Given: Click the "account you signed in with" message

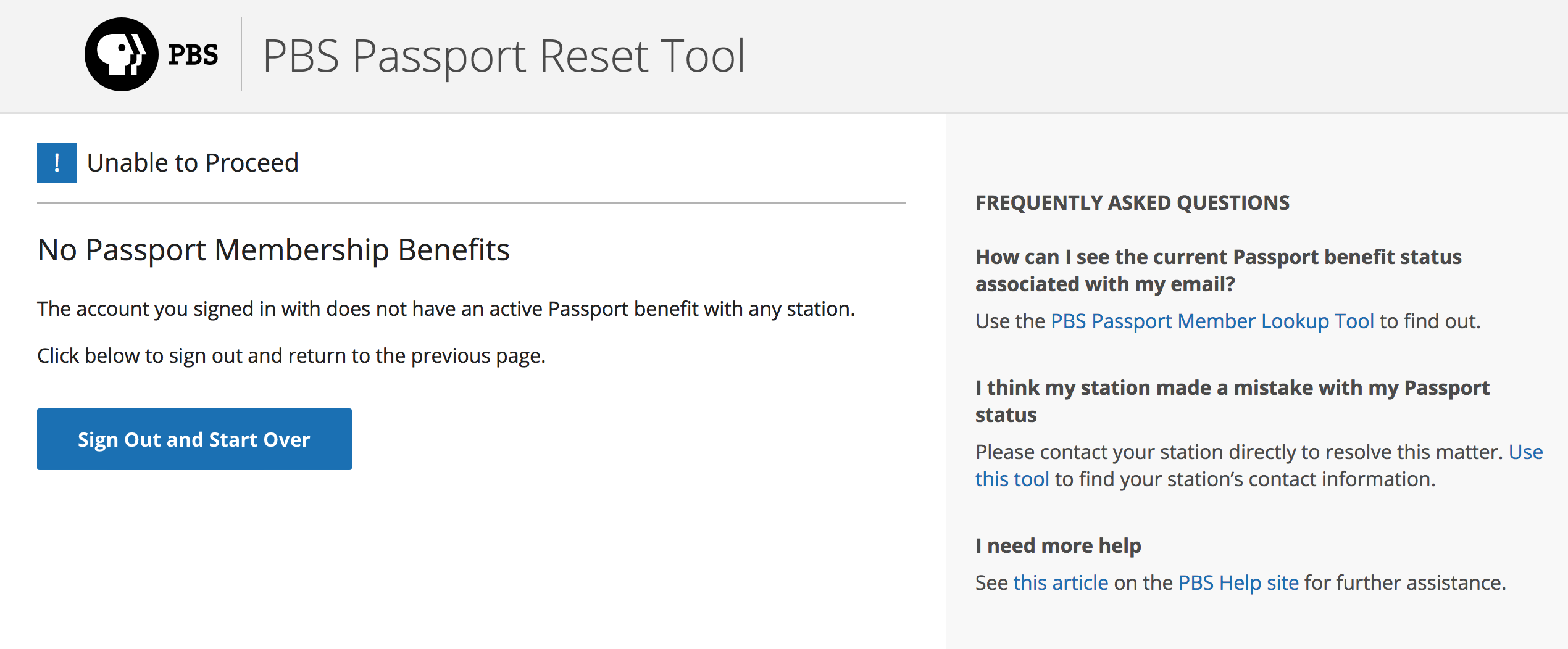Looking at the screenshot, I should pos(446,308).
